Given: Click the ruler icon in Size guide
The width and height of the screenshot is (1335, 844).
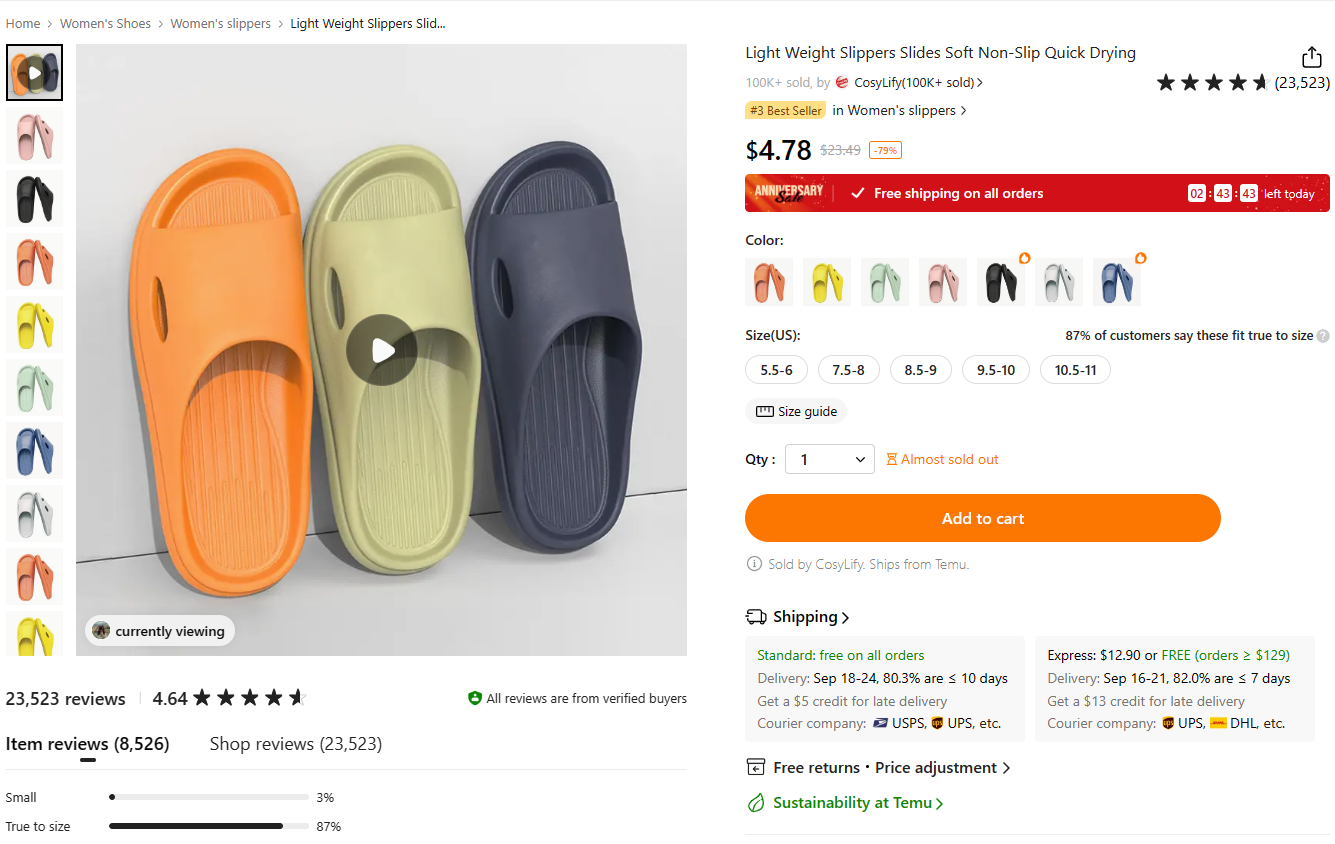Looking at the screenshot, I should click(765, 412).
